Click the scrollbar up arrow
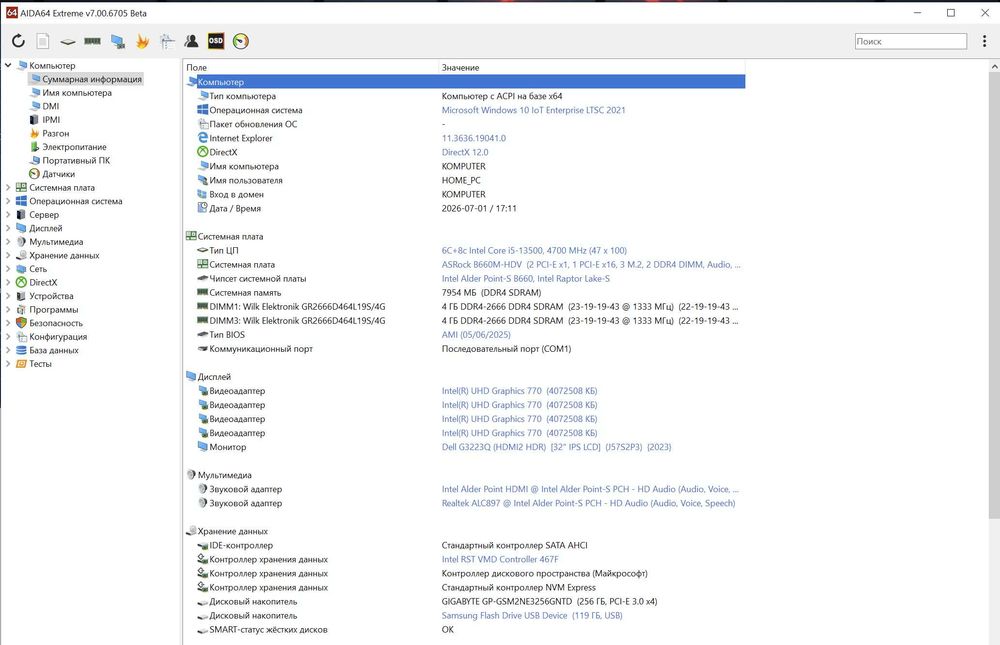 [x=994, y=66]
